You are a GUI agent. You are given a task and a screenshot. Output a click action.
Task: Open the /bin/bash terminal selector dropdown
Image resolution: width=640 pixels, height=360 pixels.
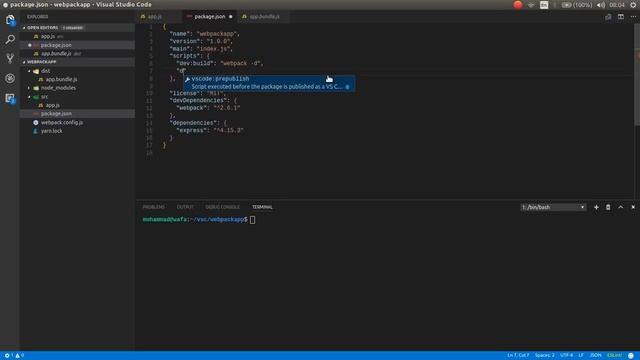pos(553,207)
